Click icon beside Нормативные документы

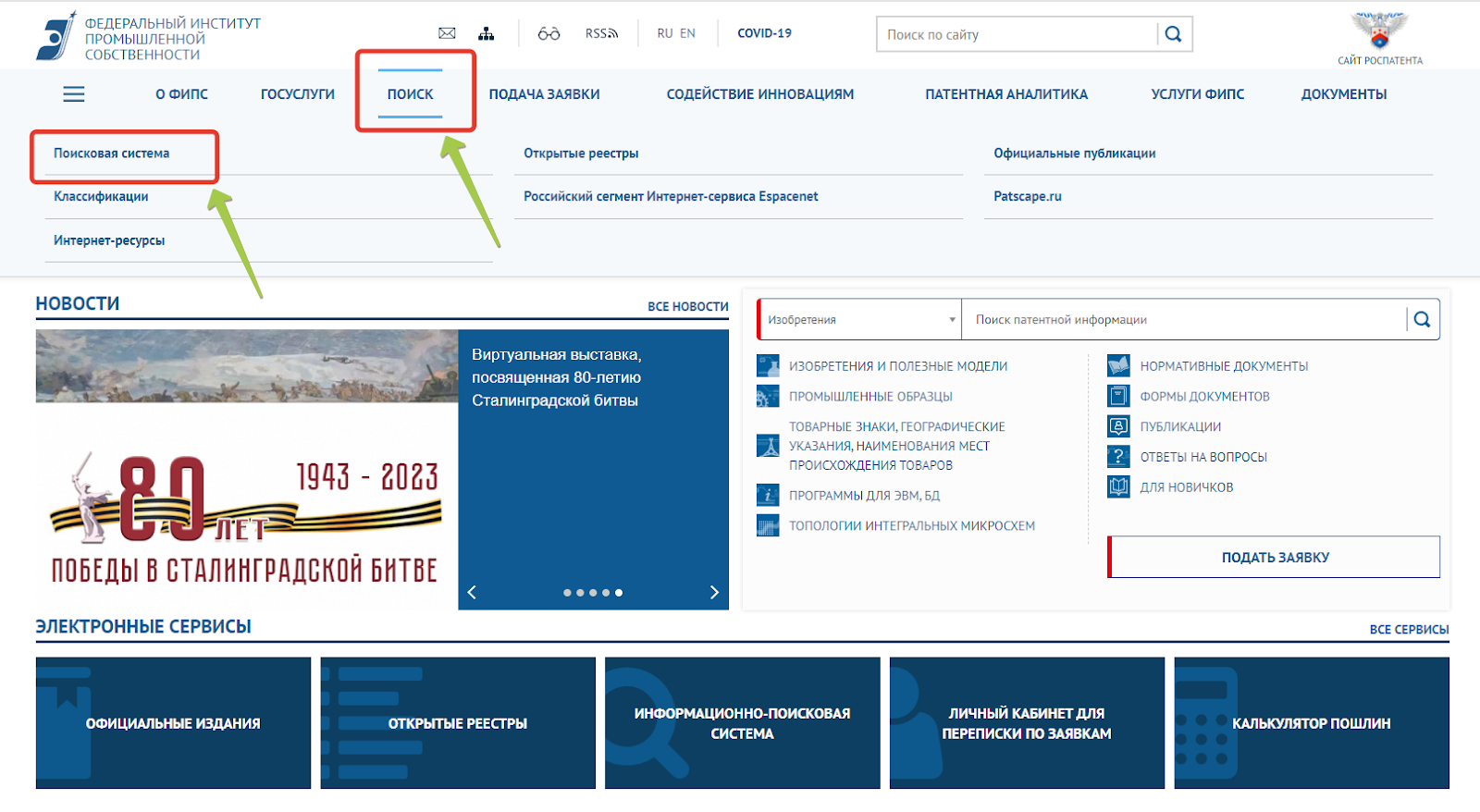click(x=1118, y=366)
